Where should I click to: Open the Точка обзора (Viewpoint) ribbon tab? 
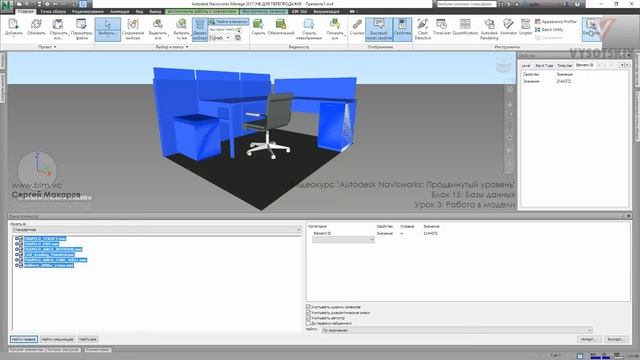53,11
